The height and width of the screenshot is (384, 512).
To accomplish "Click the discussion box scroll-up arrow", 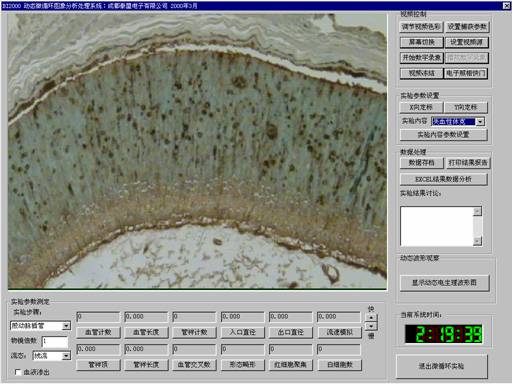I will point(477,211).
